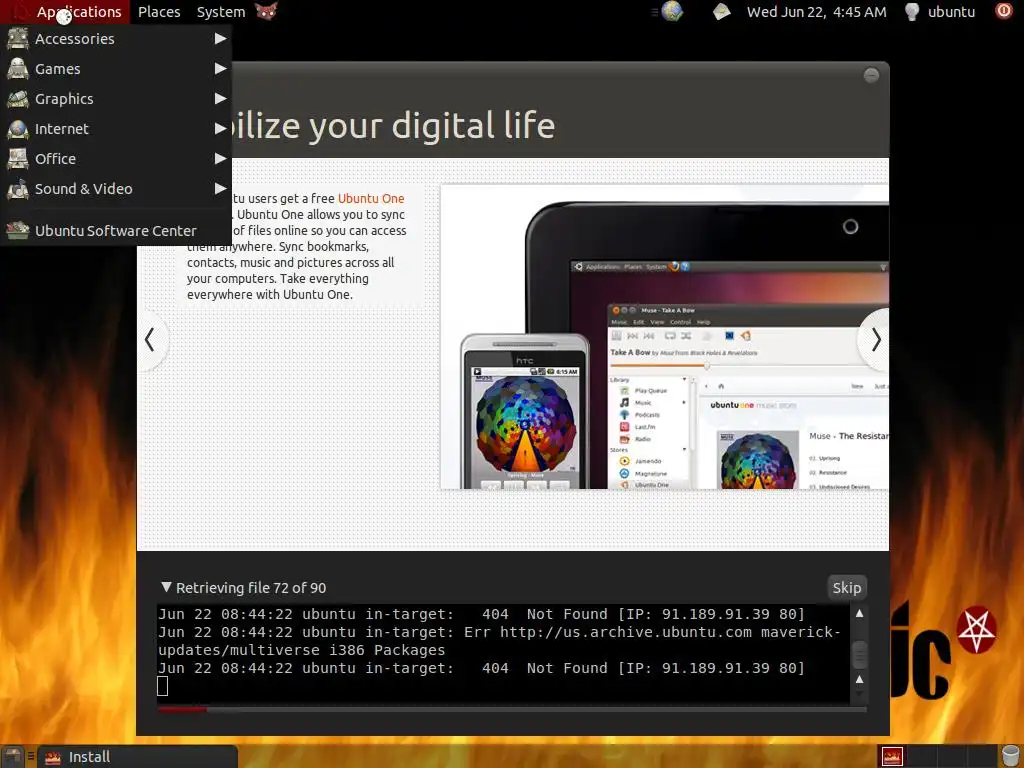Open the mail envelope indicator

(x=721, y=12)
